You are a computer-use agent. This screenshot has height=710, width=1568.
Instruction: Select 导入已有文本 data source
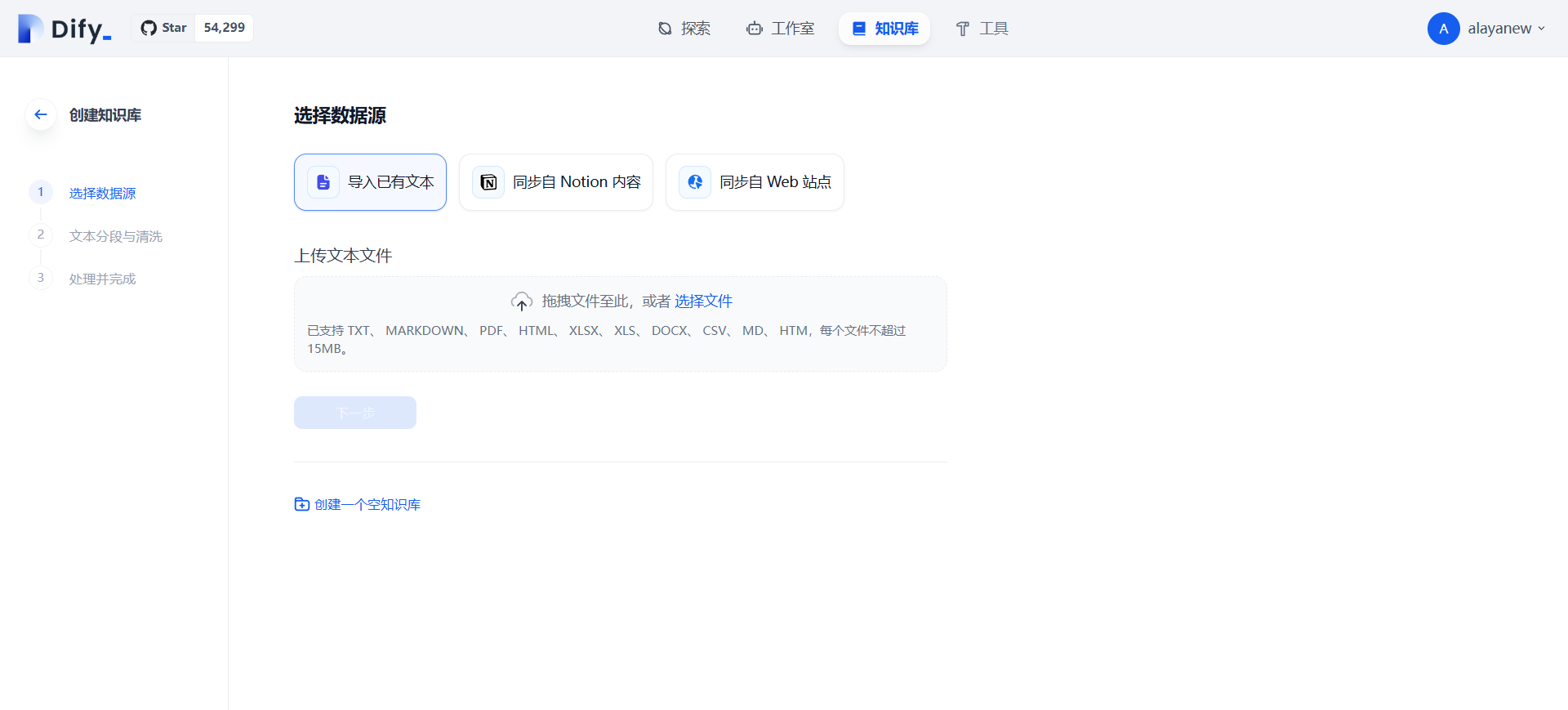[390, 182]
